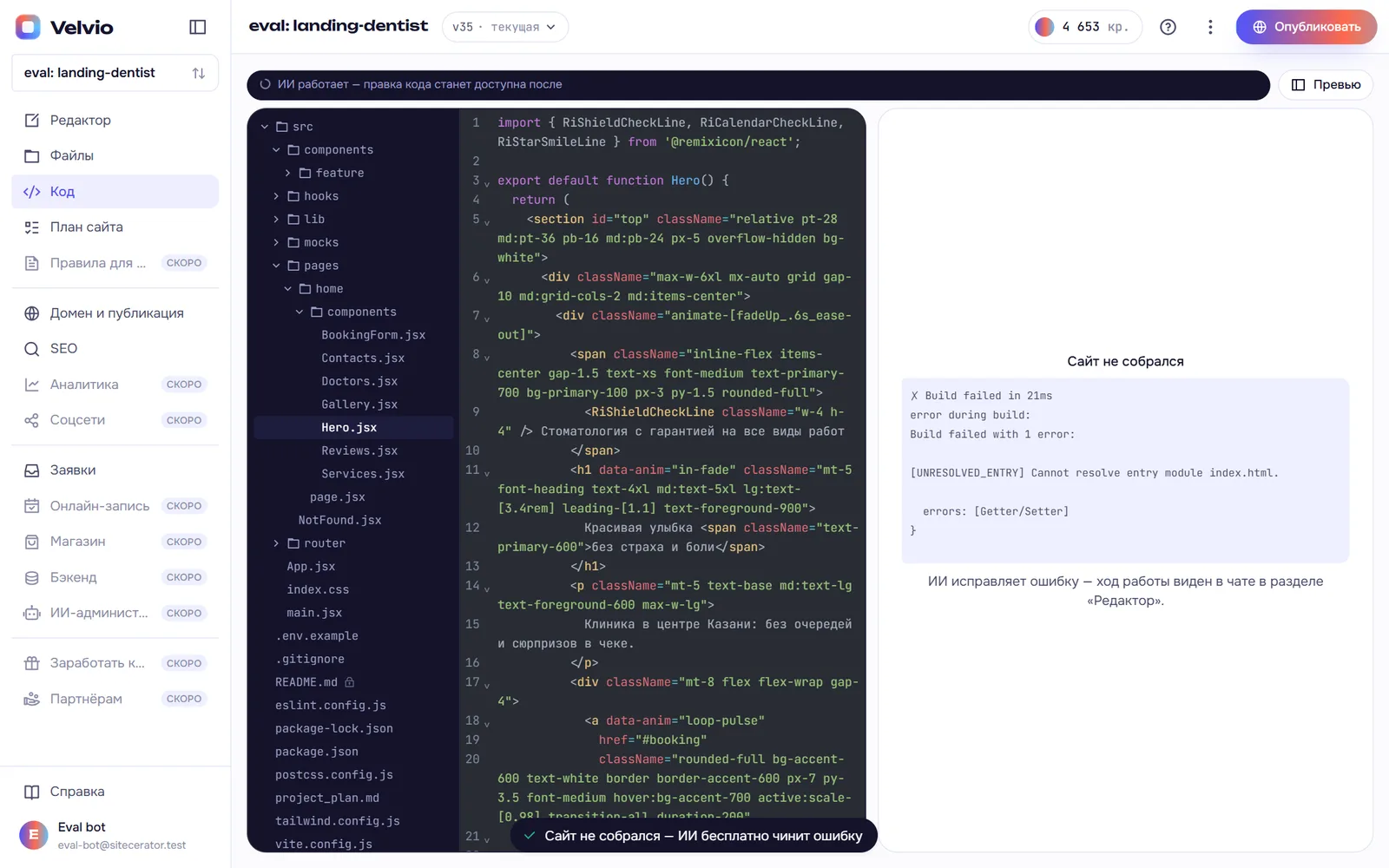Viewport: 1389px width, 868px height.
Task: Click credits balance 4 653 кр.
Action: tap(1085, 27)
